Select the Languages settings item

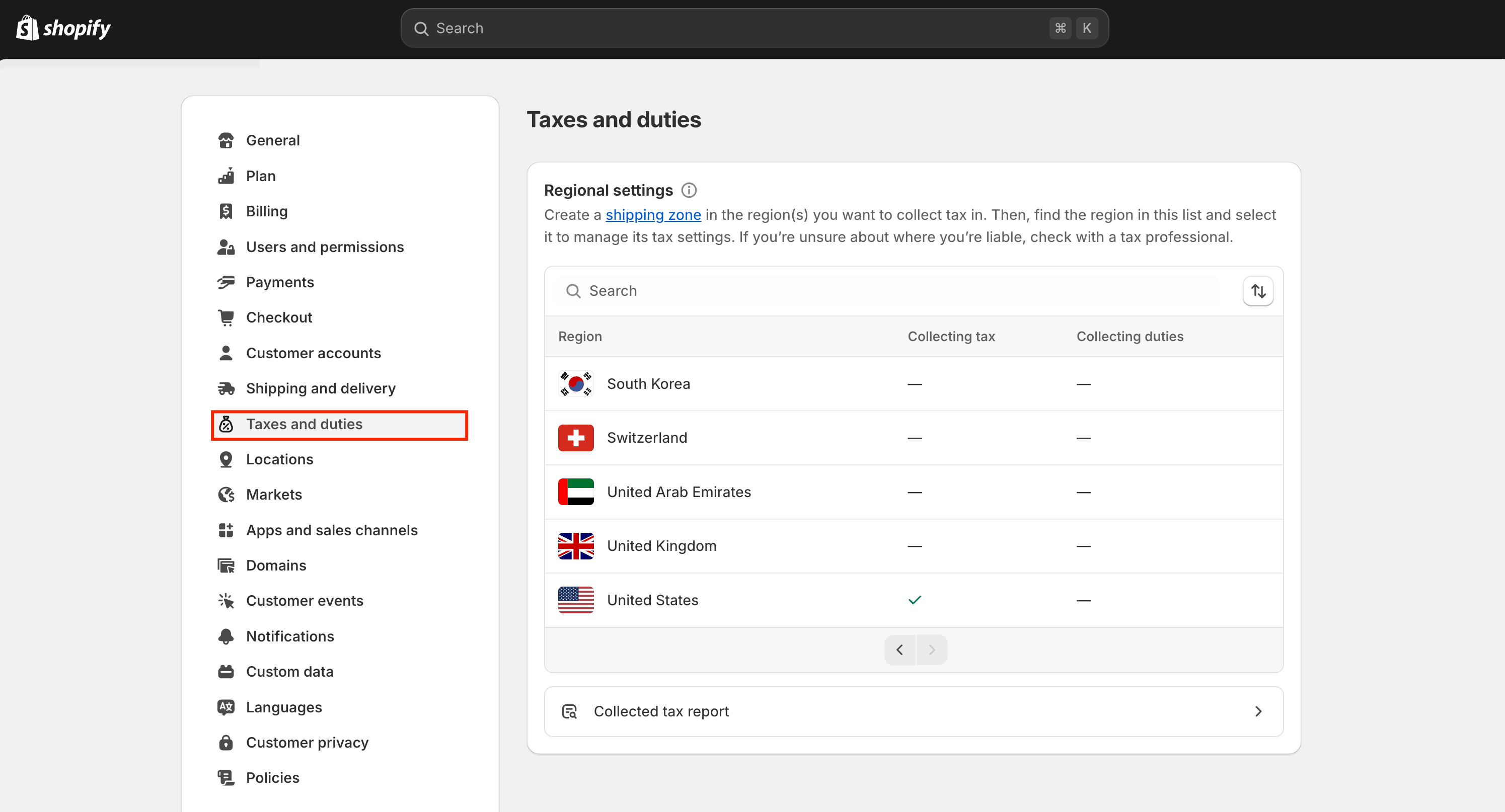pyautogui.click(x=283, y=707)
